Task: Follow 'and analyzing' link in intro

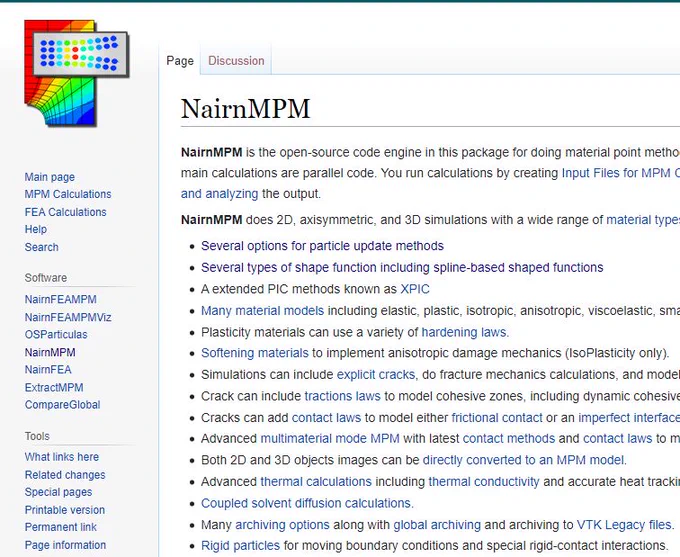Action: [x=219, y=193]
